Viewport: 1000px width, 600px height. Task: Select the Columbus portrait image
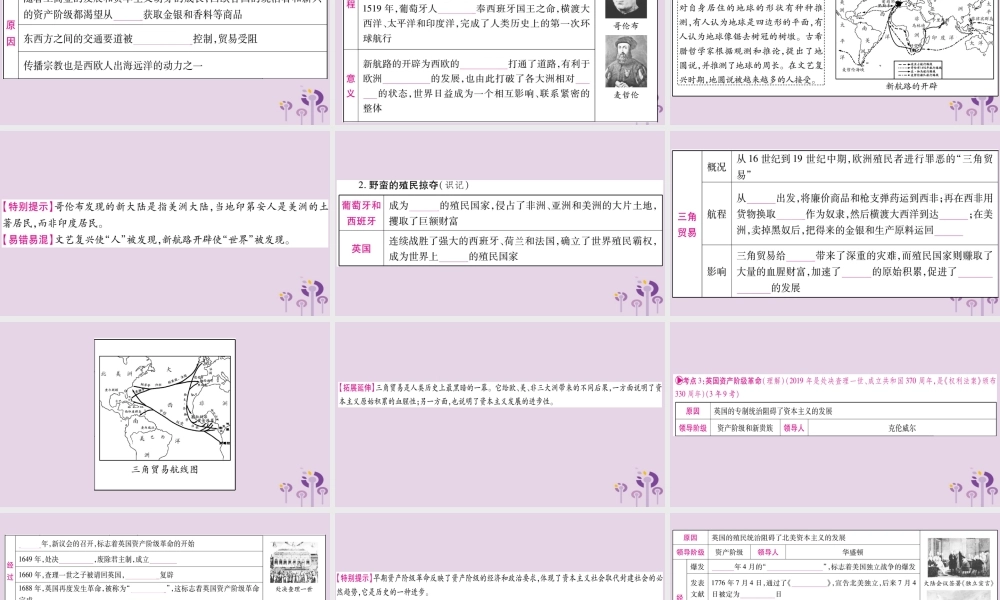[625, 8]
